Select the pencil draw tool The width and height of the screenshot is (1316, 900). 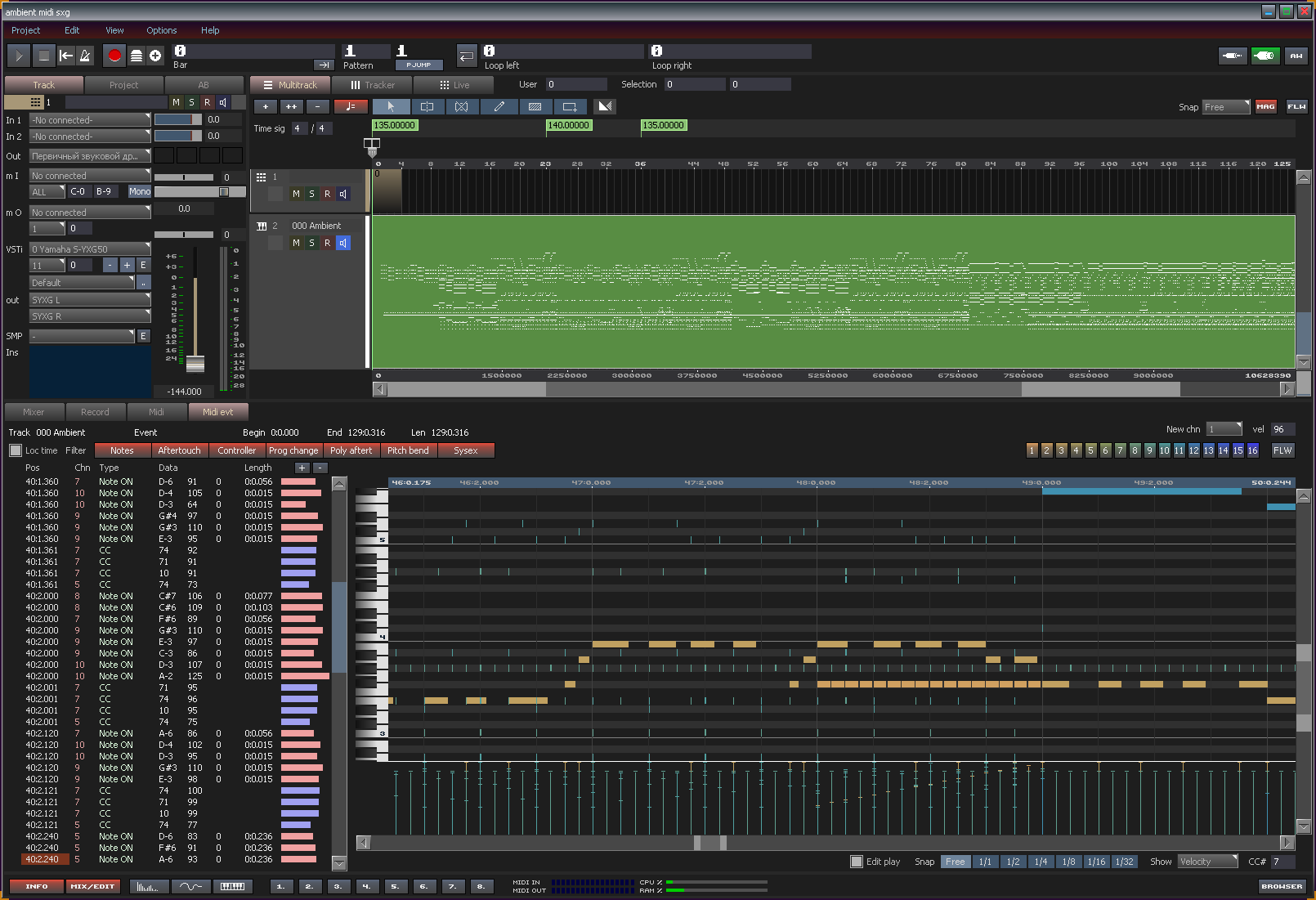click(x=499, y=106)
